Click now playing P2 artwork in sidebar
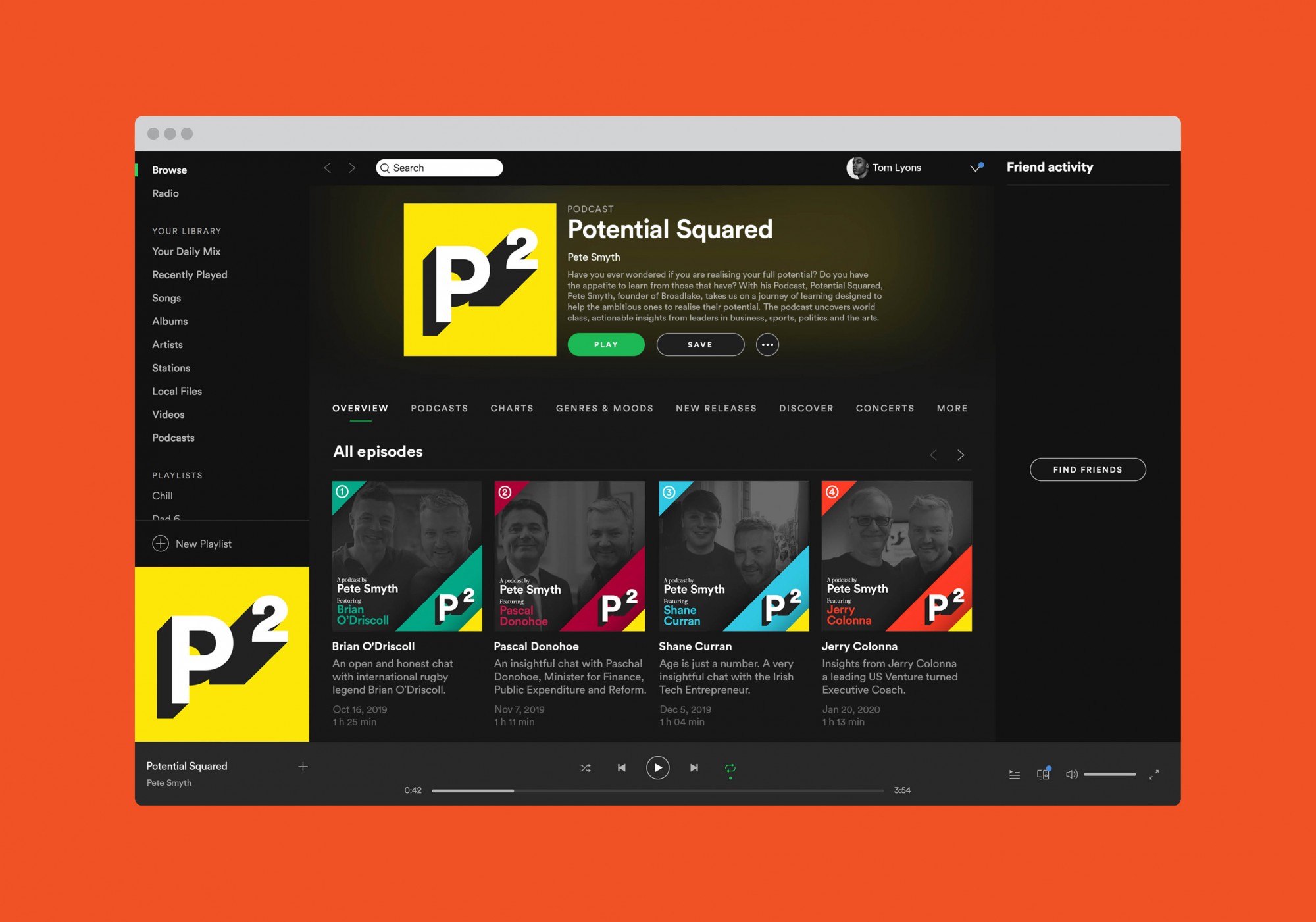Screen dimensions: 1316x922 point(222,654)
